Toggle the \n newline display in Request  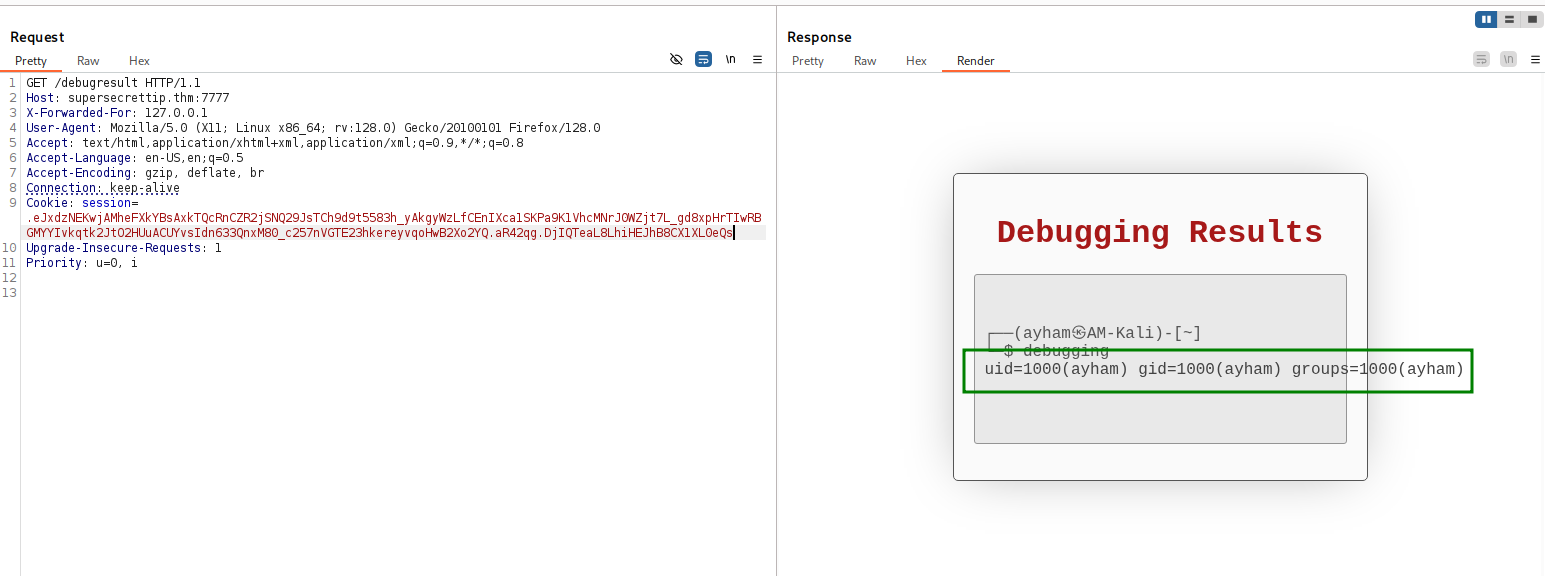[731, 60]
